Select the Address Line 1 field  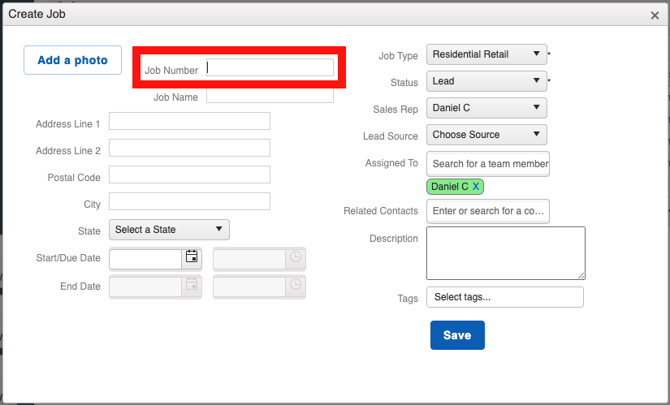coord(189,121)
